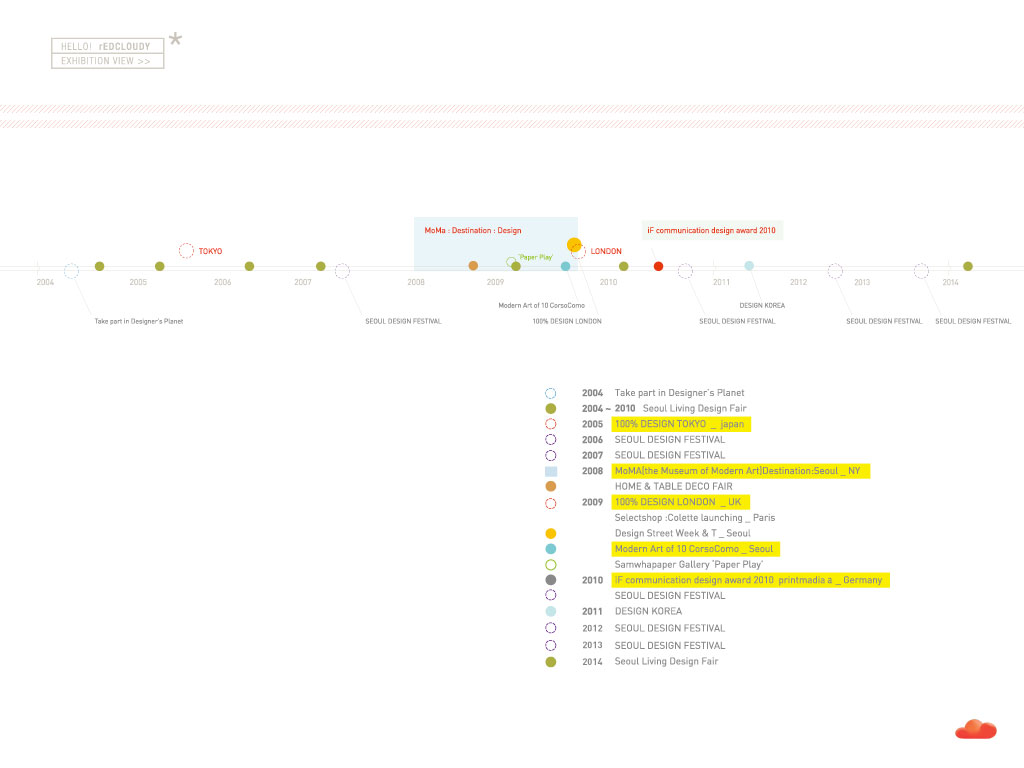This screenshot has height=768, width=1024.
Task: Click highlighted "Modern Art of 10 CorsoComo _ Seoul" text
Action: pyautogui.click(x=696, y=549)
